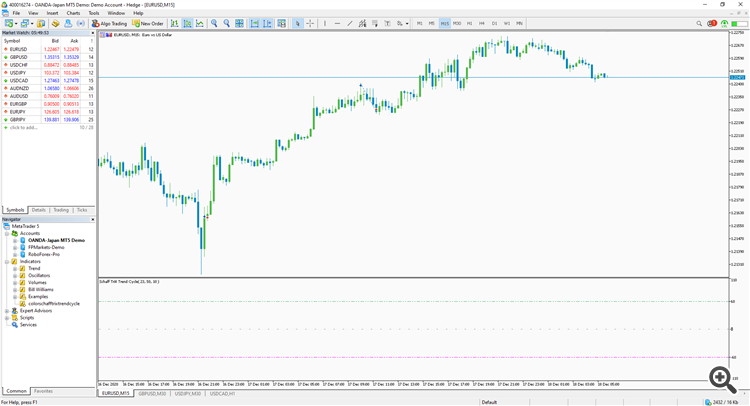Select line chart display icon
Image resolution: width=750 pixels, height=406 pixels.
point(199,23)
